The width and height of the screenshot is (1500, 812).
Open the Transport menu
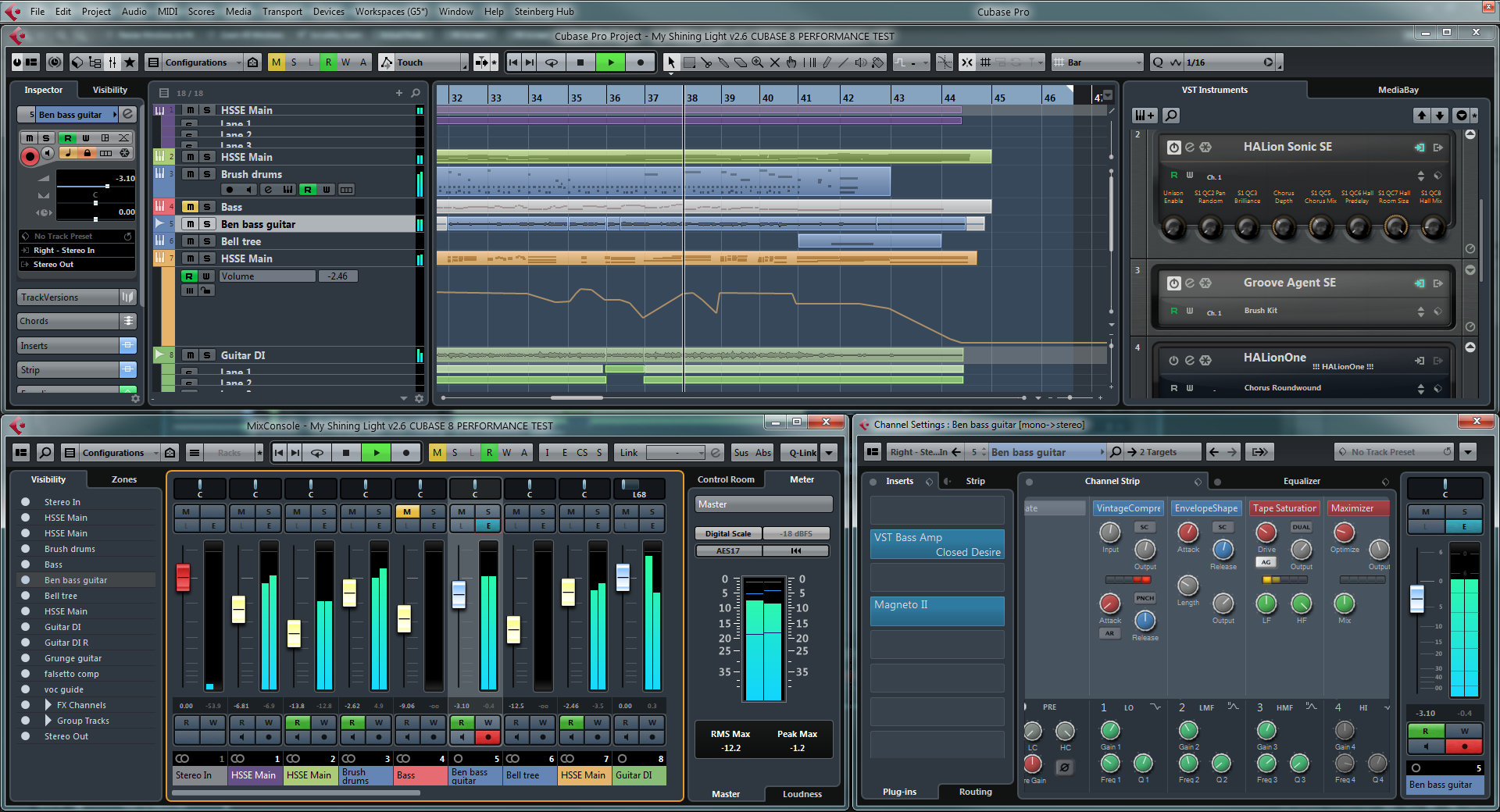(282, 12)
